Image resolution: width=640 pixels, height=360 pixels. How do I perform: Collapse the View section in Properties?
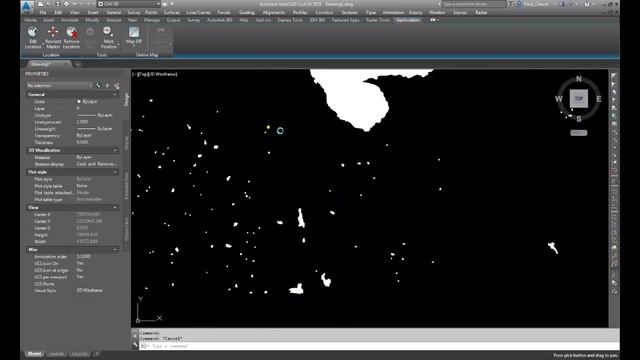115,208
